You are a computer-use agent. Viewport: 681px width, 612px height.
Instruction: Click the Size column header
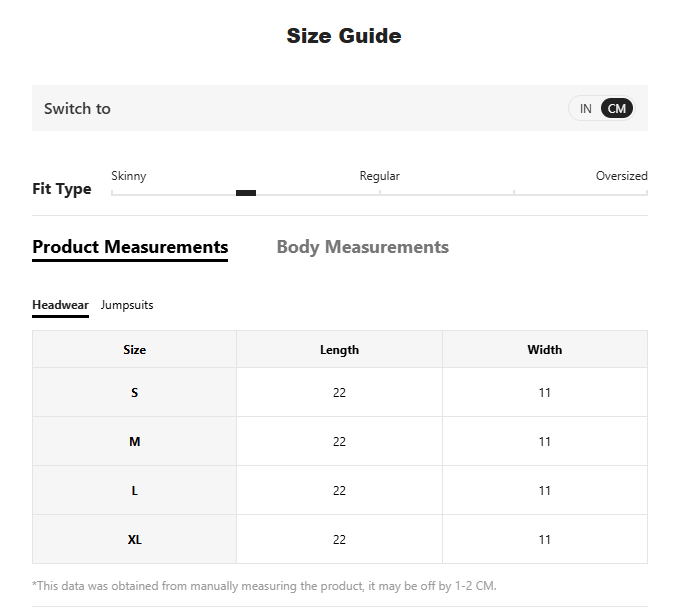pyautogui.click(x=134, y=350)
